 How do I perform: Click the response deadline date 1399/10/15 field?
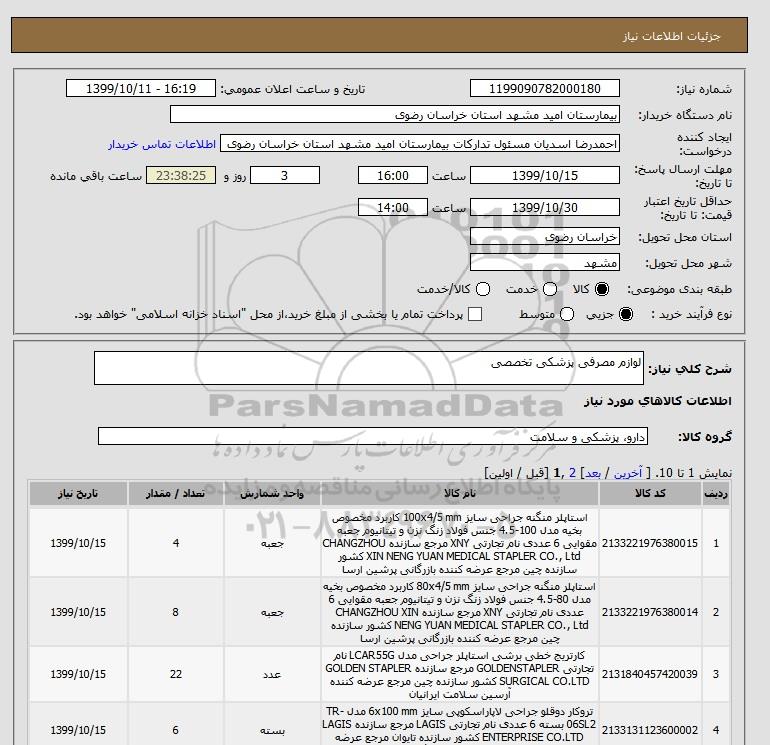point(545,175)
